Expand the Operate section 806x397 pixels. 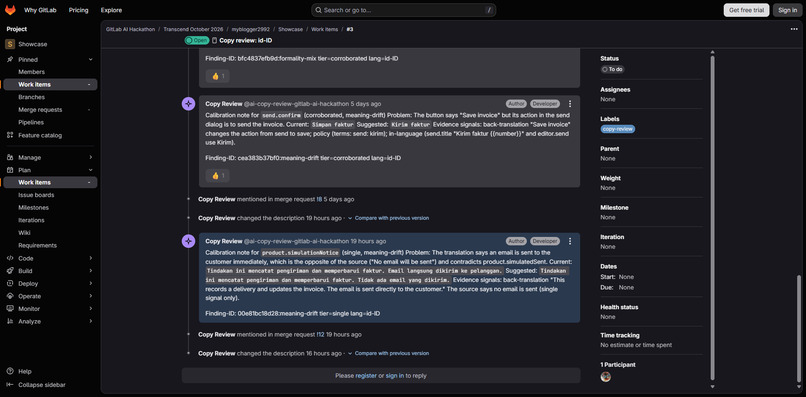90,296
